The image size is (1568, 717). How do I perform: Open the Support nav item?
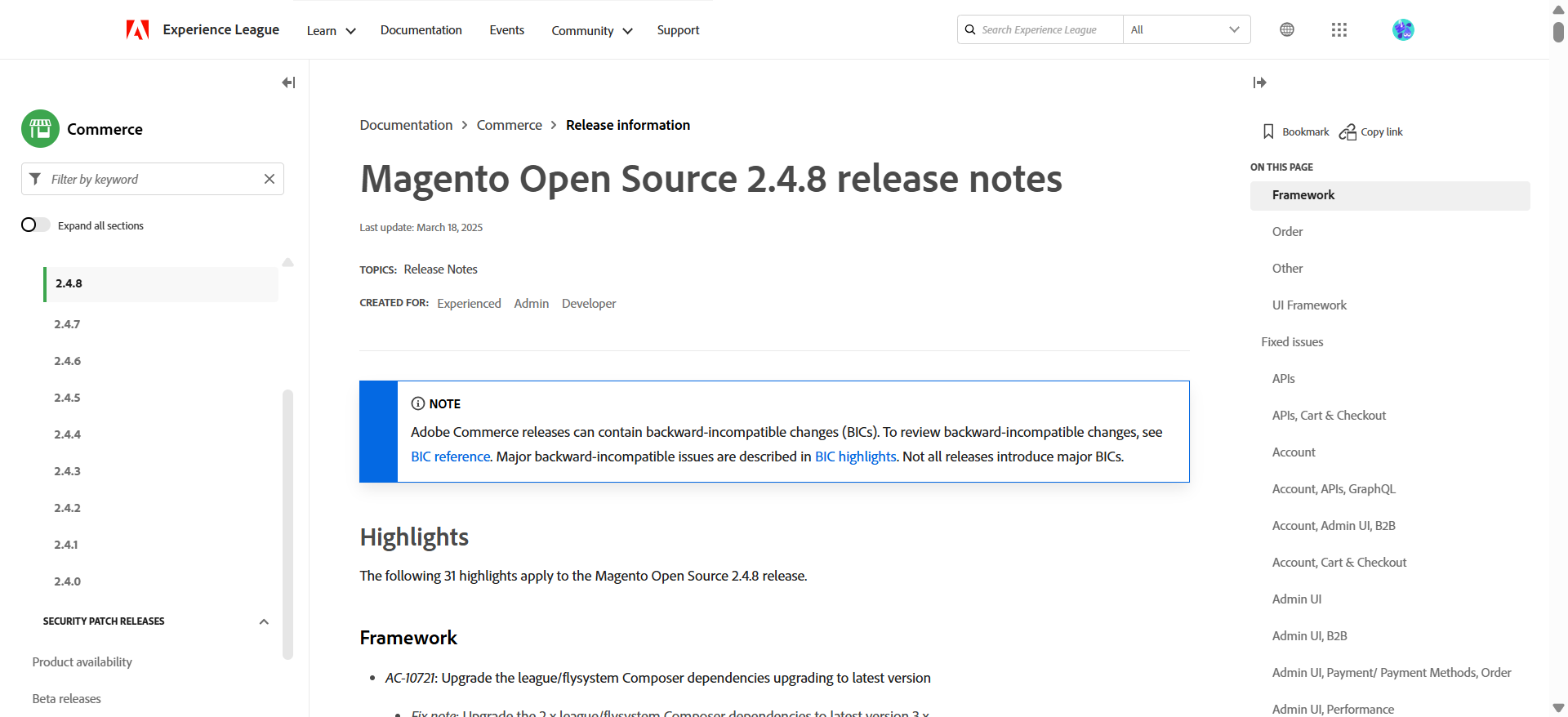[678, 30]
